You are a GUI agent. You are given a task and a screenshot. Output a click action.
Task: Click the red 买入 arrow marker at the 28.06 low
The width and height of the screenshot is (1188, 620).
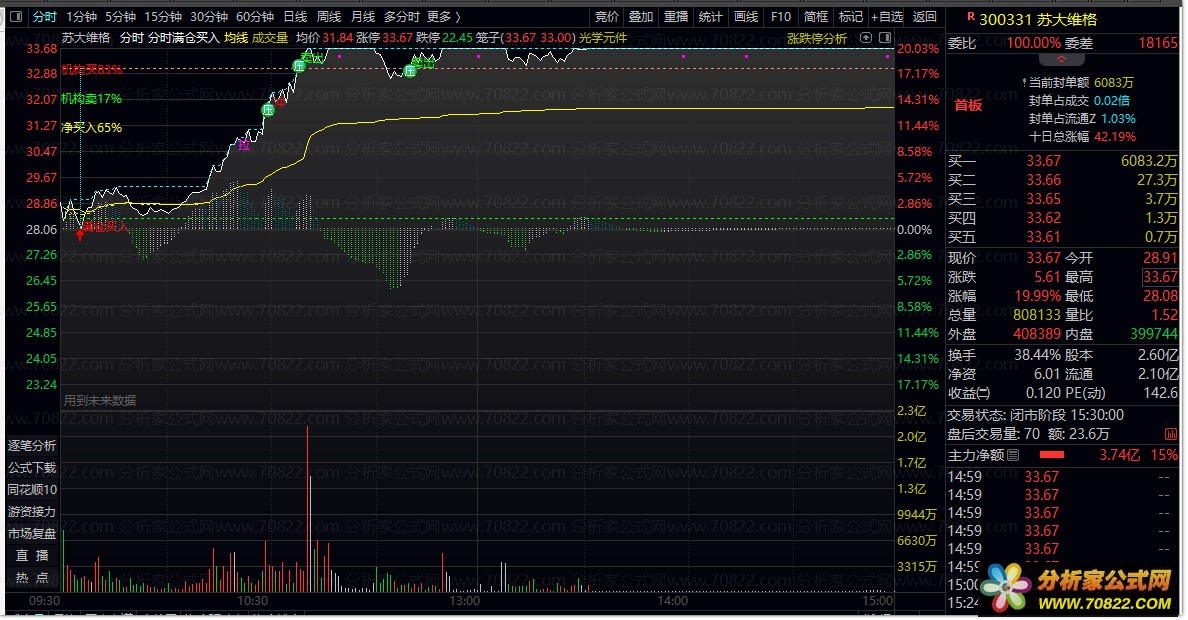tap(80, 234)
